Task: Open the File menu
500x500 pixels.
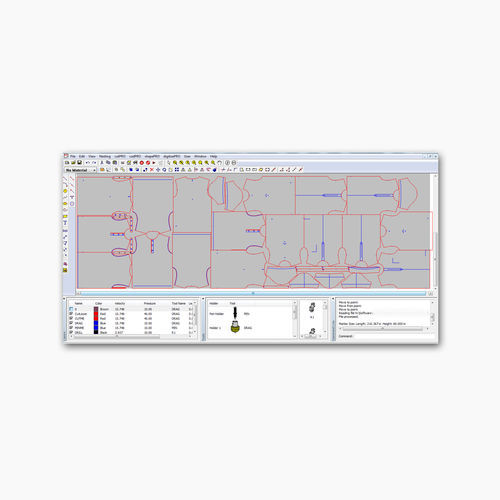Action: coord(73,156)
